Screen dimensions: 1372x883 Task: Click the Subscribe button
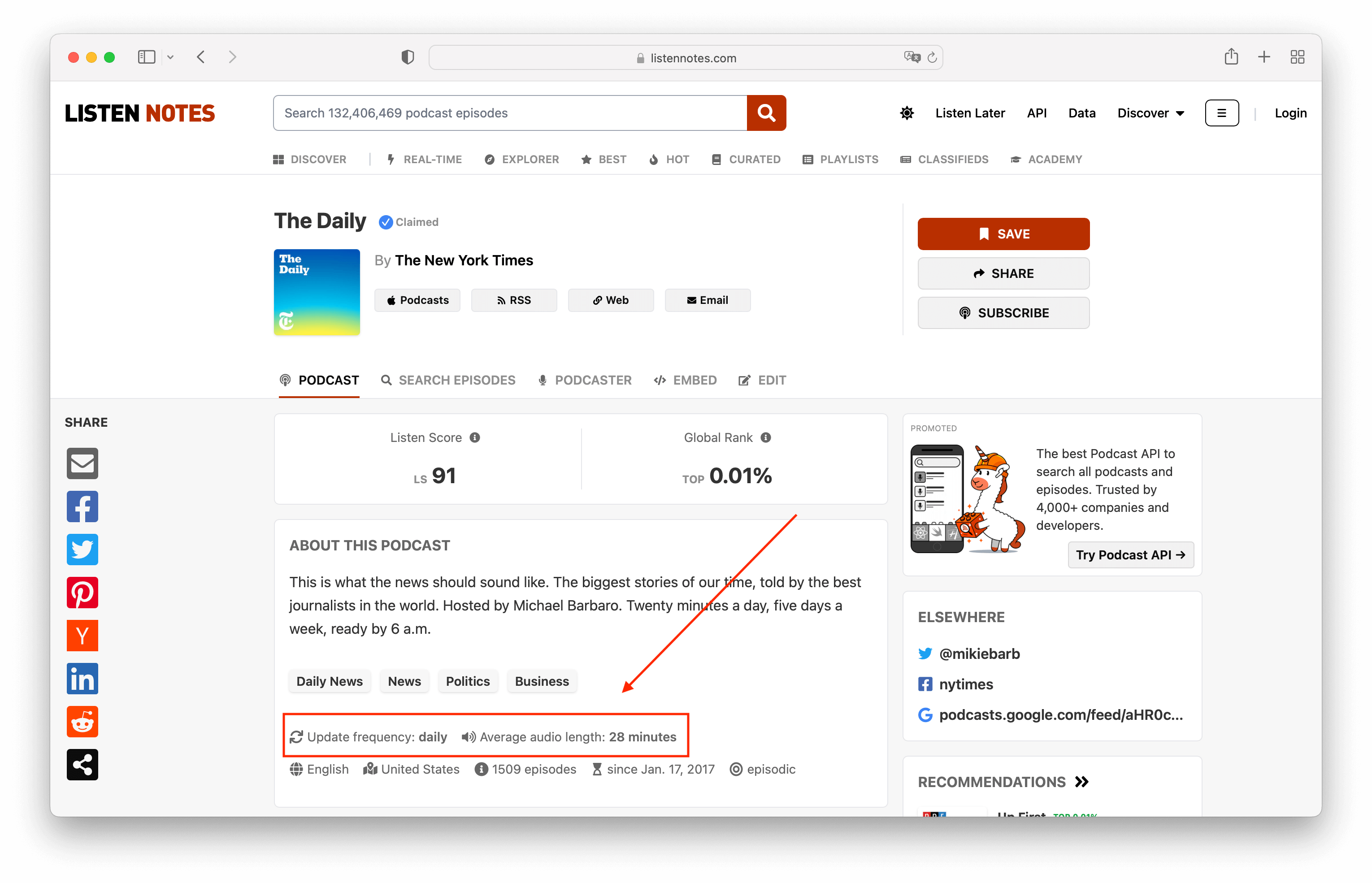pos(1003,313)
